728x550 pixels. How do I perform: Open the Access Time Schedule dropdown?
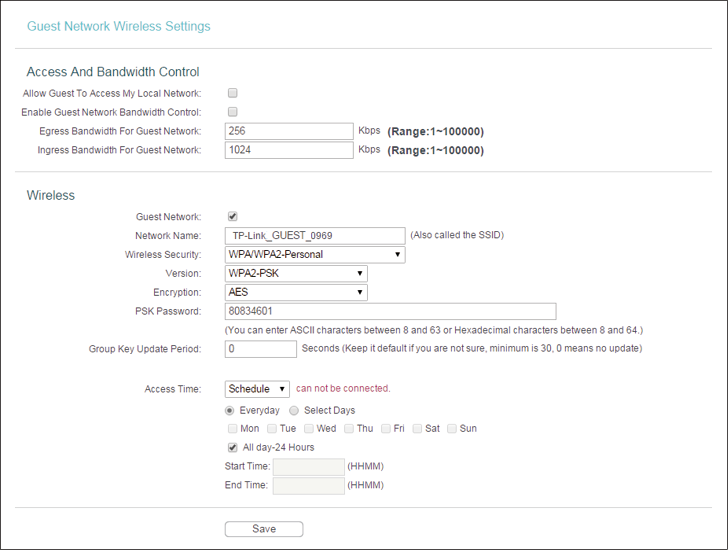257,389
